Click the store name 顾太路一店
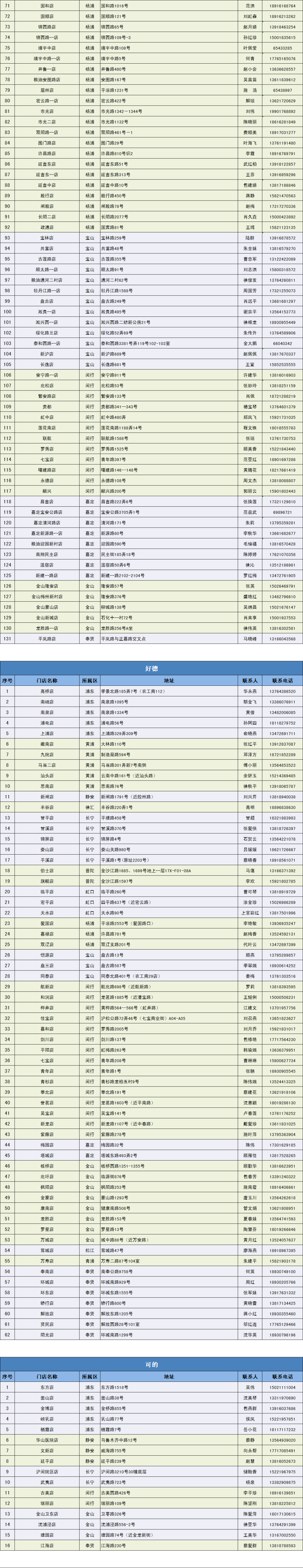The image size is (303, 1568). point(47,270)
